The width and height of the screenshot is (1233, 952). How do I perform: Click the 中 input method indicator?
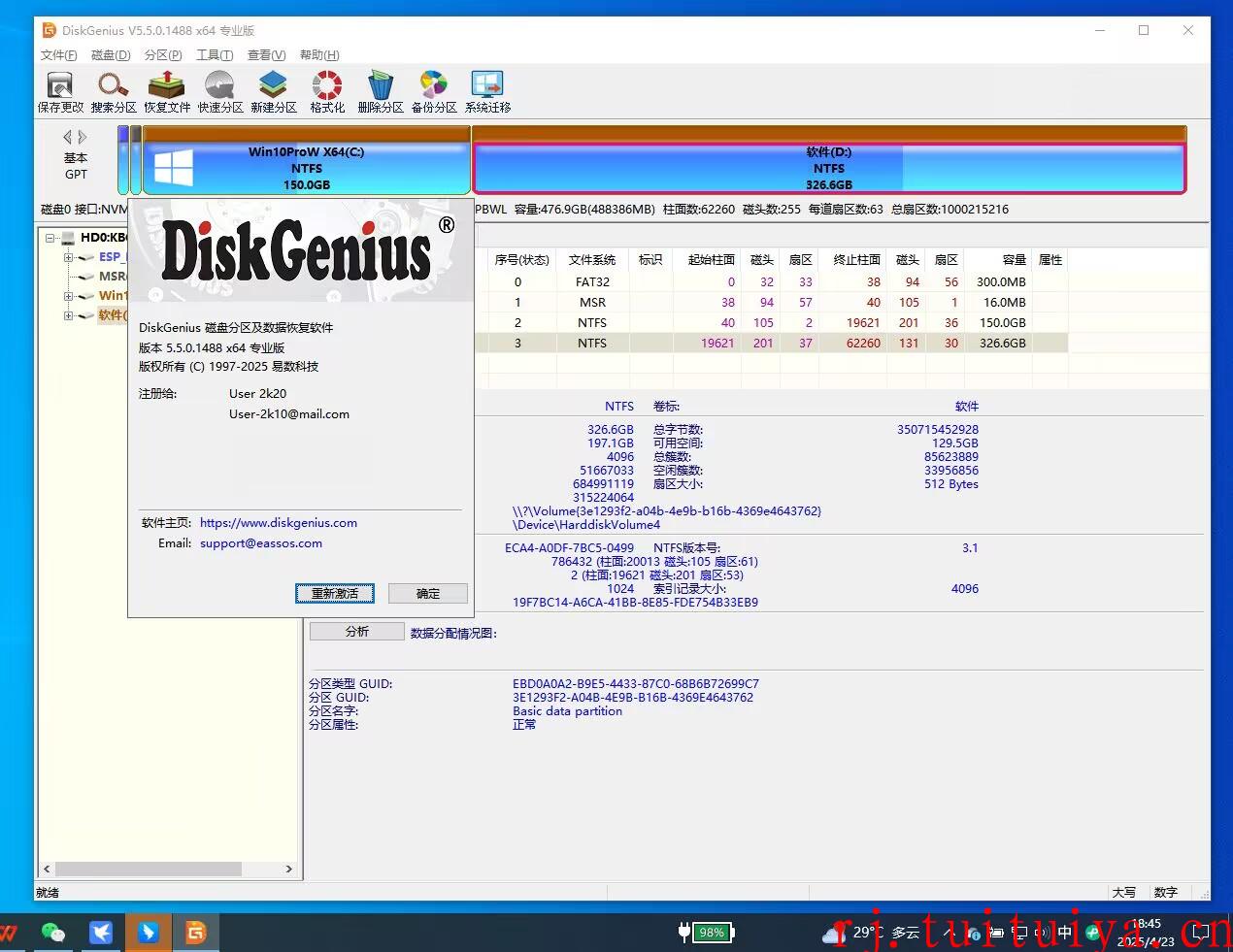1065,933
